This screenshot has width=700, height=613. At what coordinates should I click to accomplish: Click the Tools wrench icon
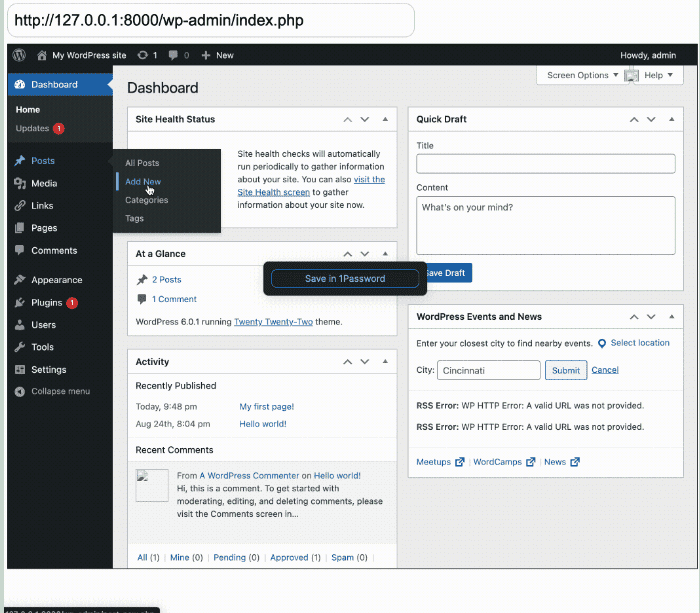(x=20, y=347)
